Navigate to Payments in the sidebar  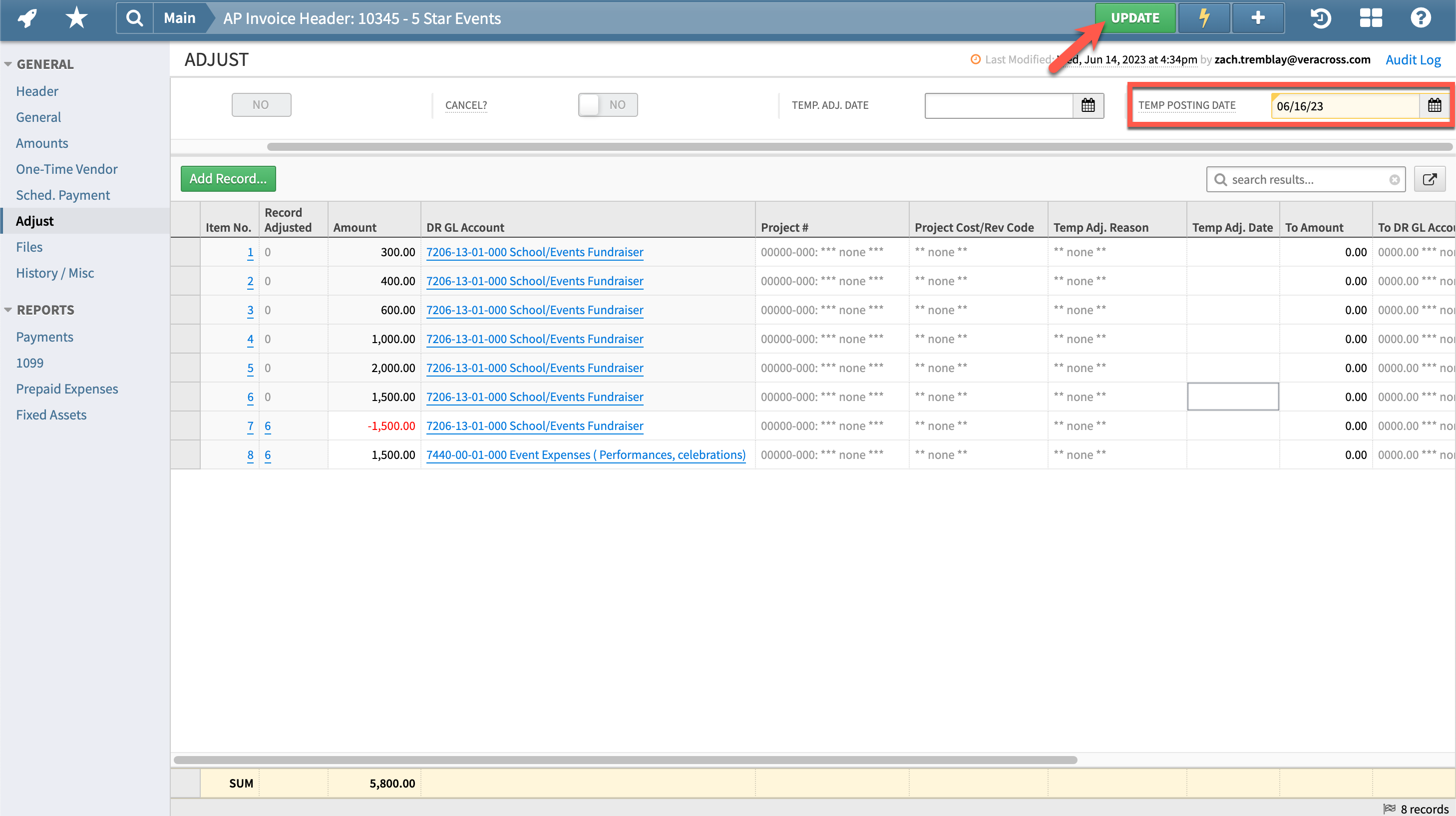coord(44,337)
